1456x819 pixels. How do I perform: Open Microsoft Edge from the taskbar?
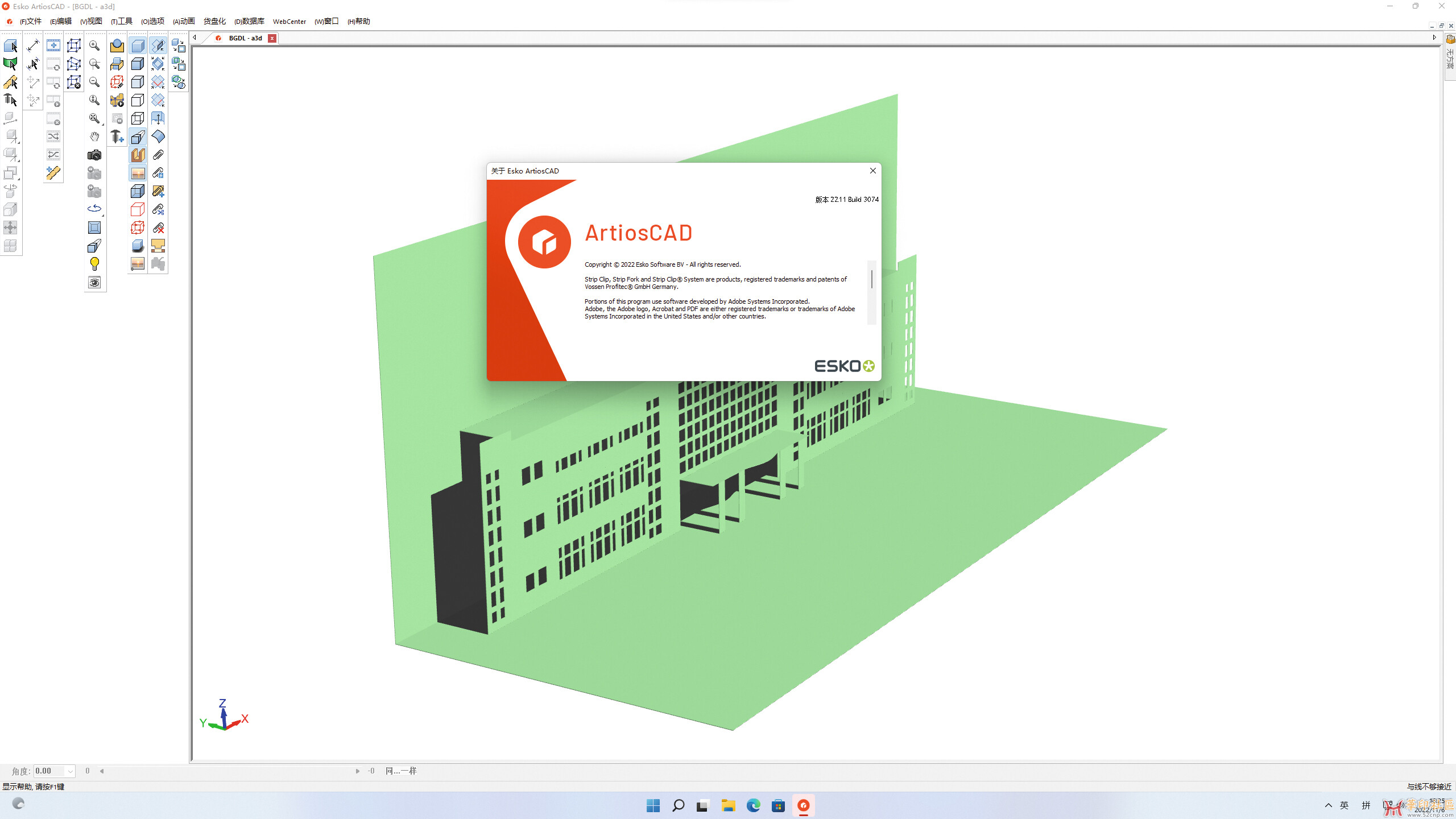(753, 805)
